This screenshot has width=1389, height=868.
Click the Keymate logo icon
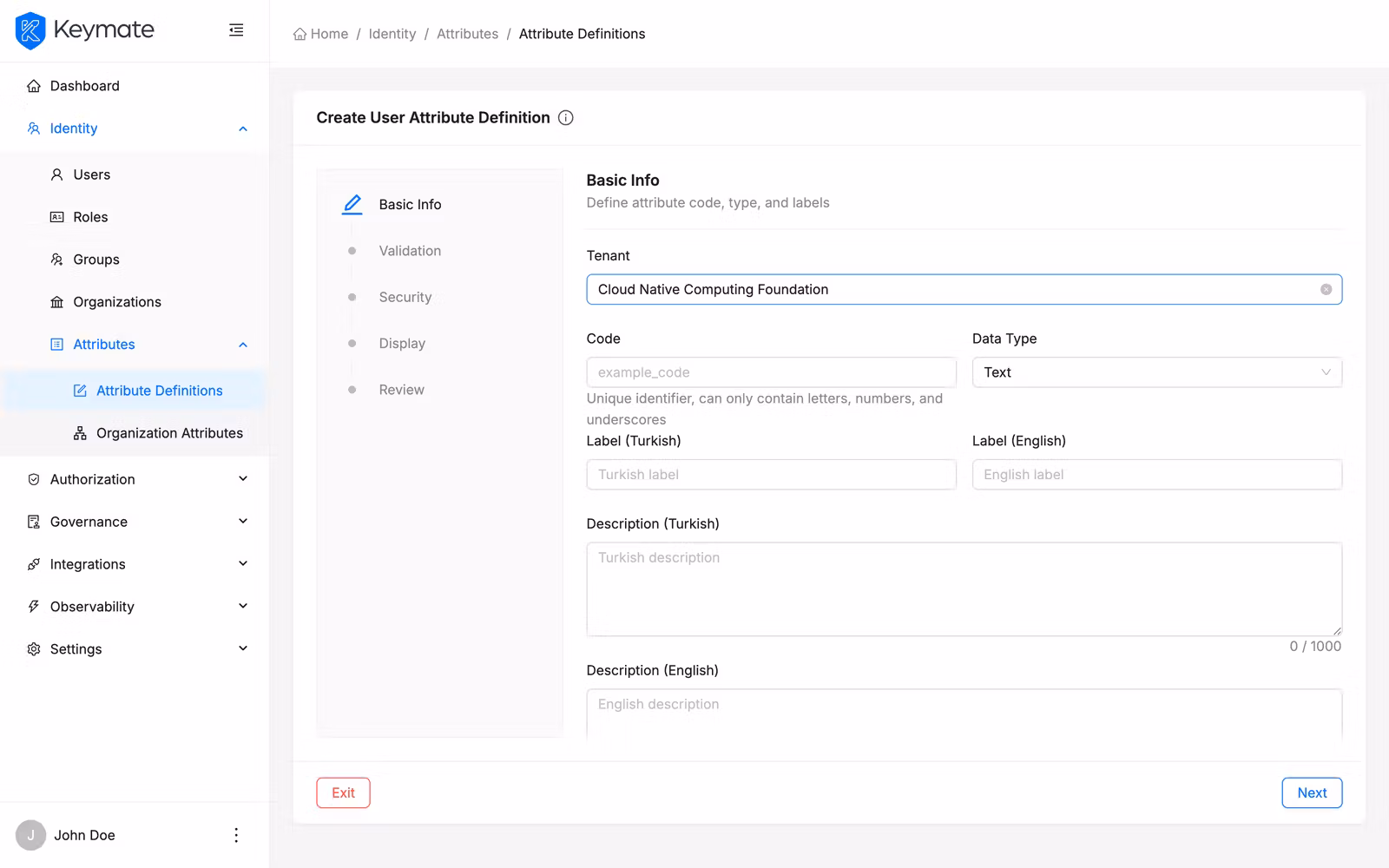[29, 30]
